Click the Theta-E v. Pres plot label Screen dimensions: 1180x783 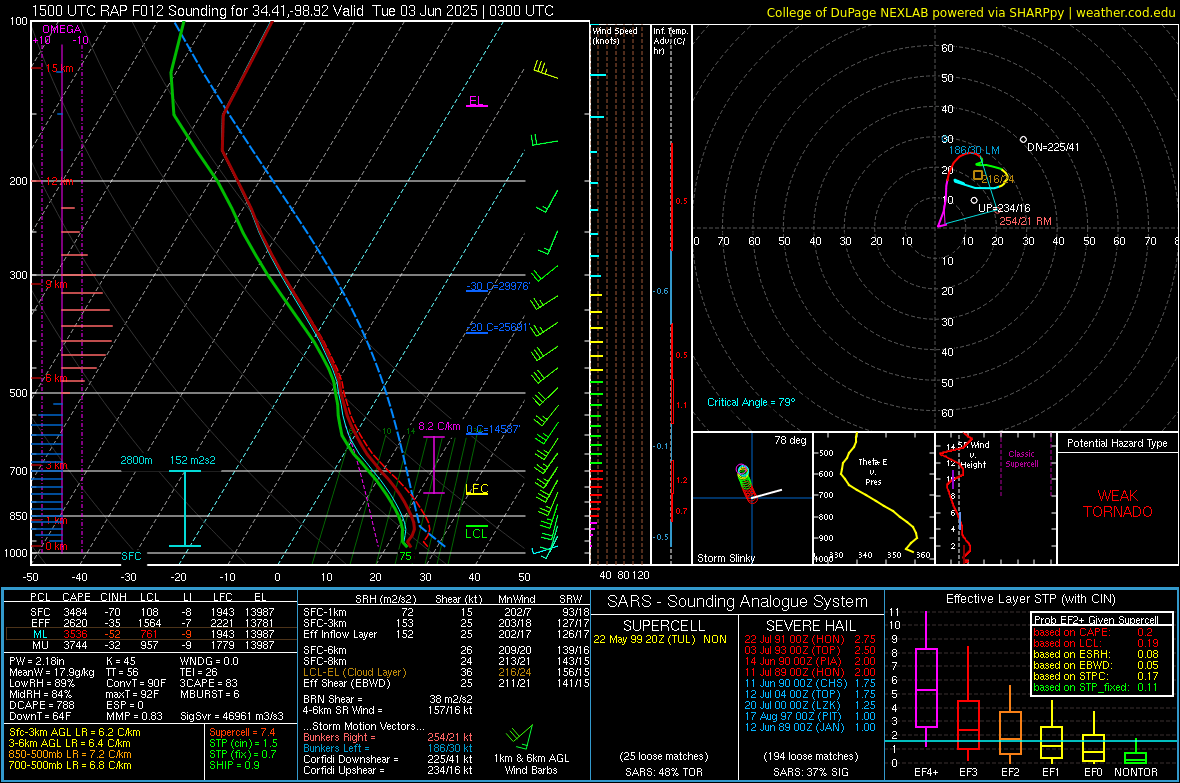[873, 471]
